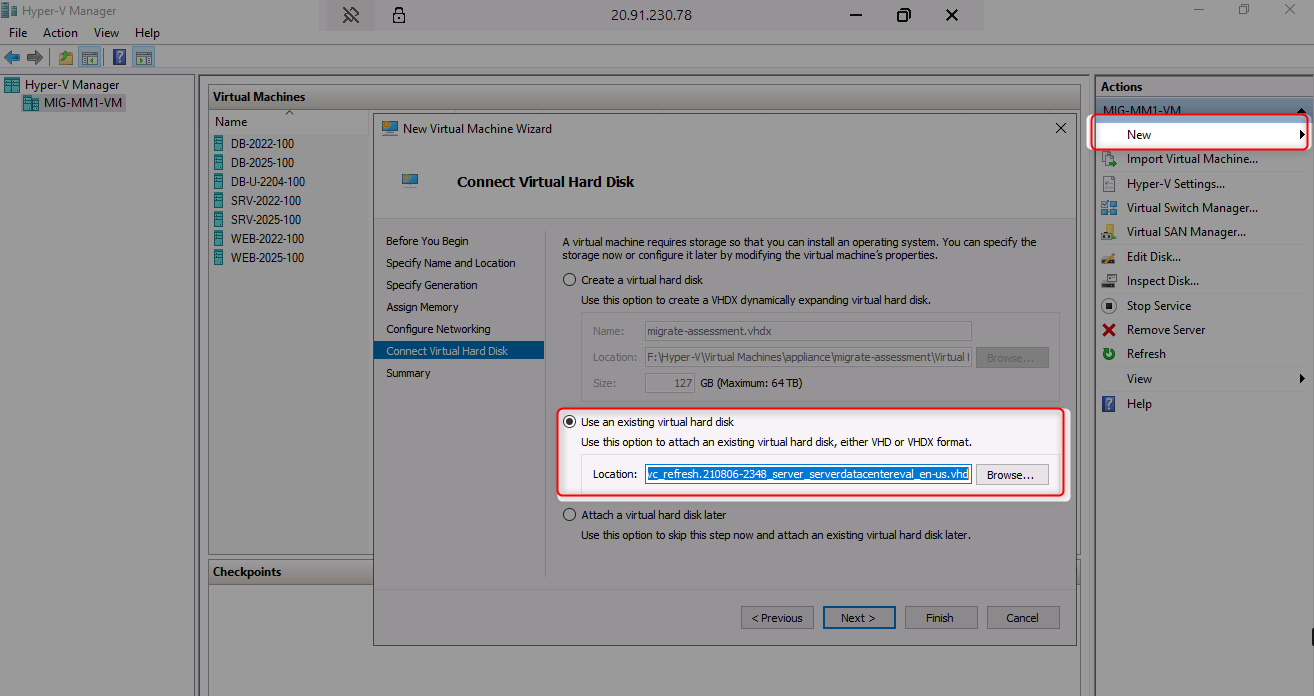This screenshot has height=696, width=1314.
Task: Click the Next button
Action: [x=858, y=618]
